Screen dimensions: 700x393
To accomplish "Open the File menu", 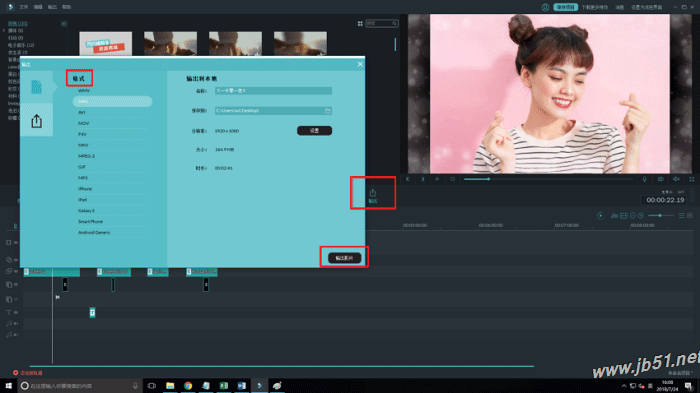I will tap(24, 7).
